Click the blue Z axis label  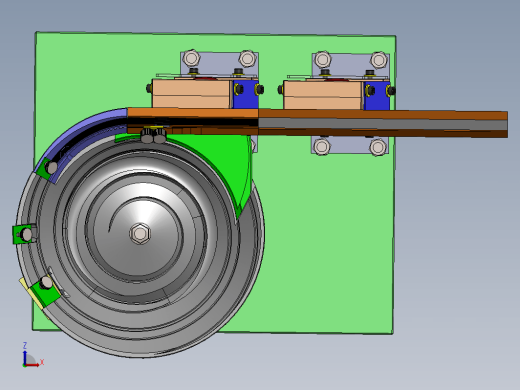pos(25,345)
